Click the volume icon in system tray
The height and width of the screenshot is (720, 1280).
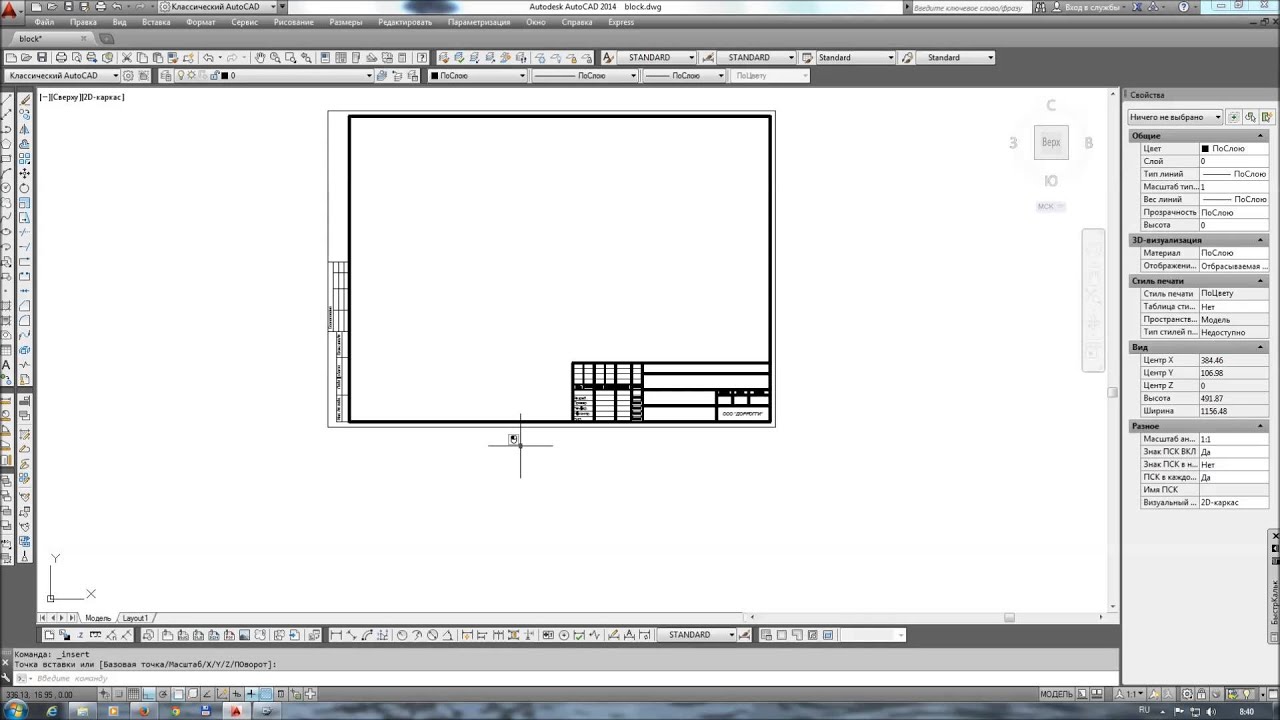click(x=1211, y=711)
